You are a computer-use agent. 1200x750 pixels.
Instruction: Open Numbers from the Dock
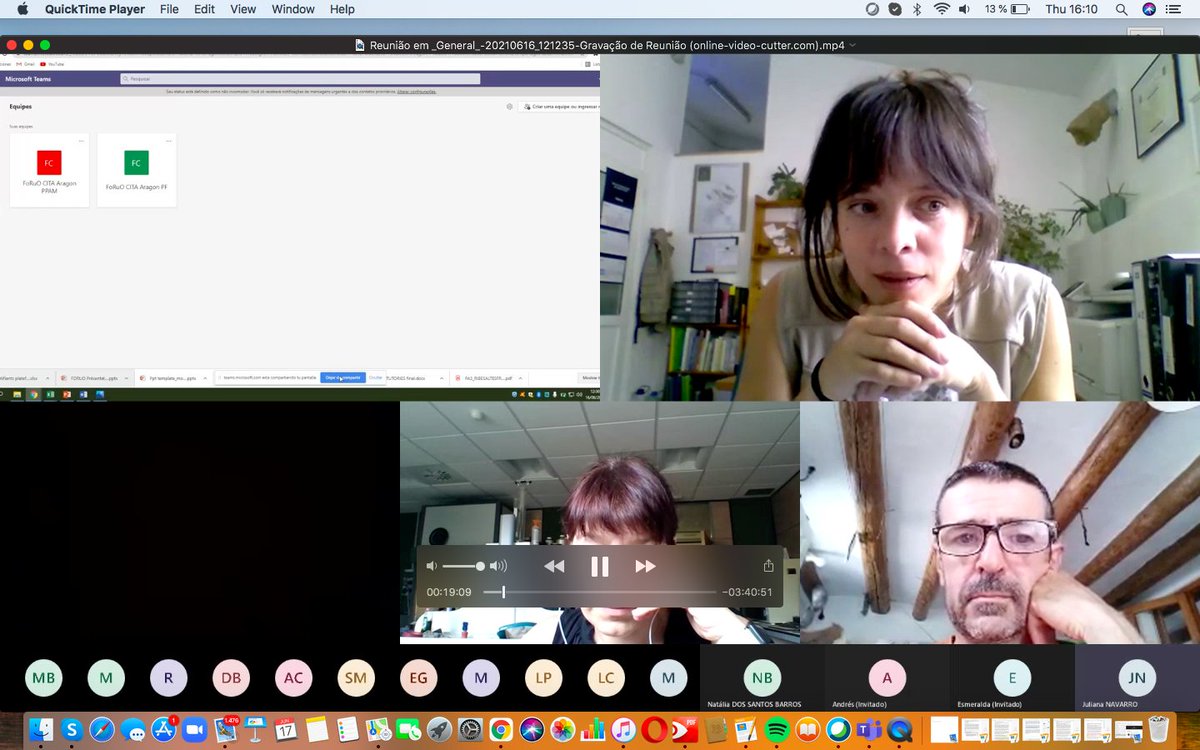click(x=593, y=729)
